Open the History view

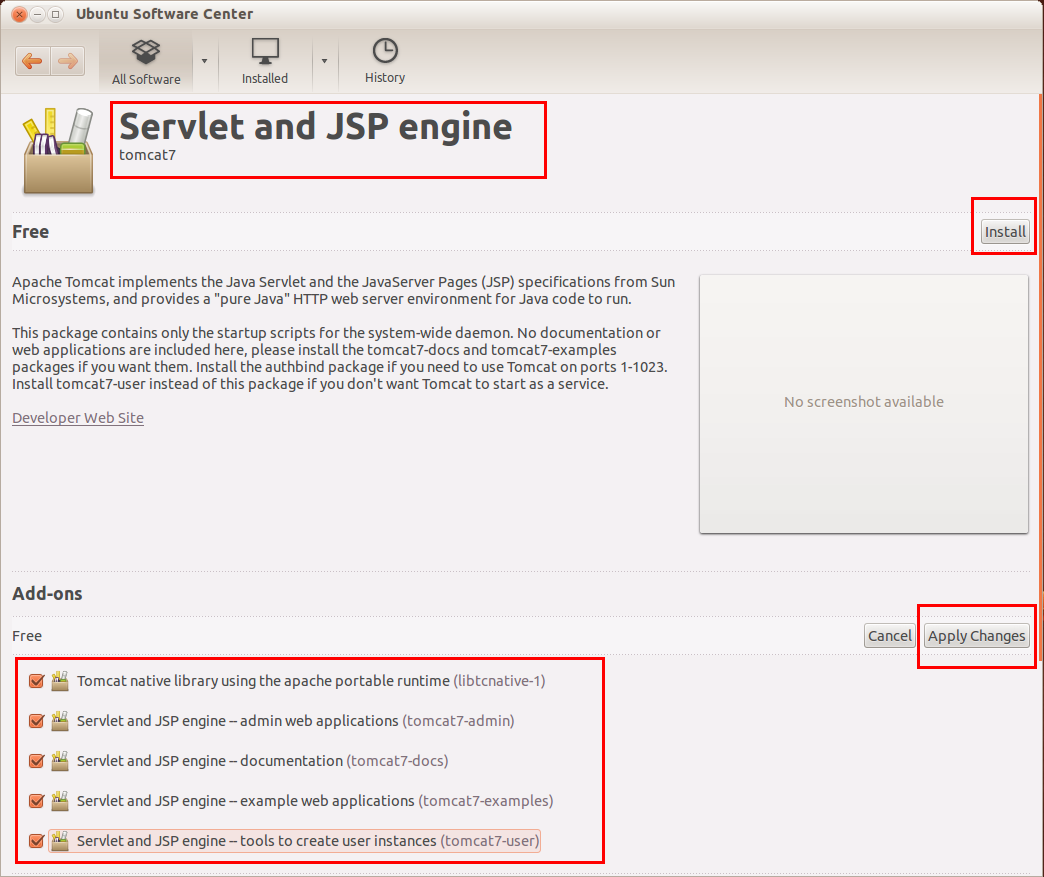point(385,61)
